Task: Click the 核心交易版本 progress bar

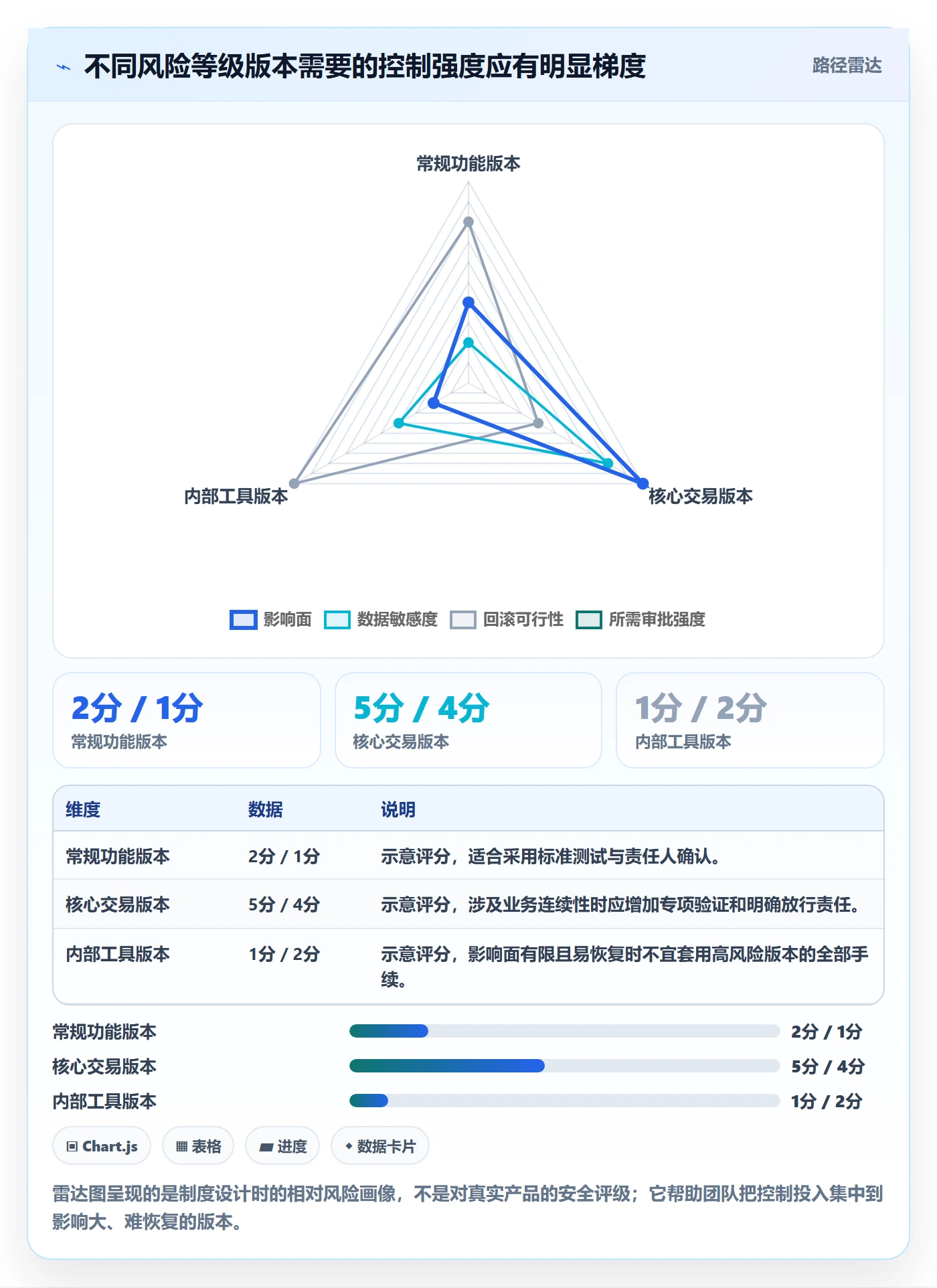Action: [x=564, y=1066]
